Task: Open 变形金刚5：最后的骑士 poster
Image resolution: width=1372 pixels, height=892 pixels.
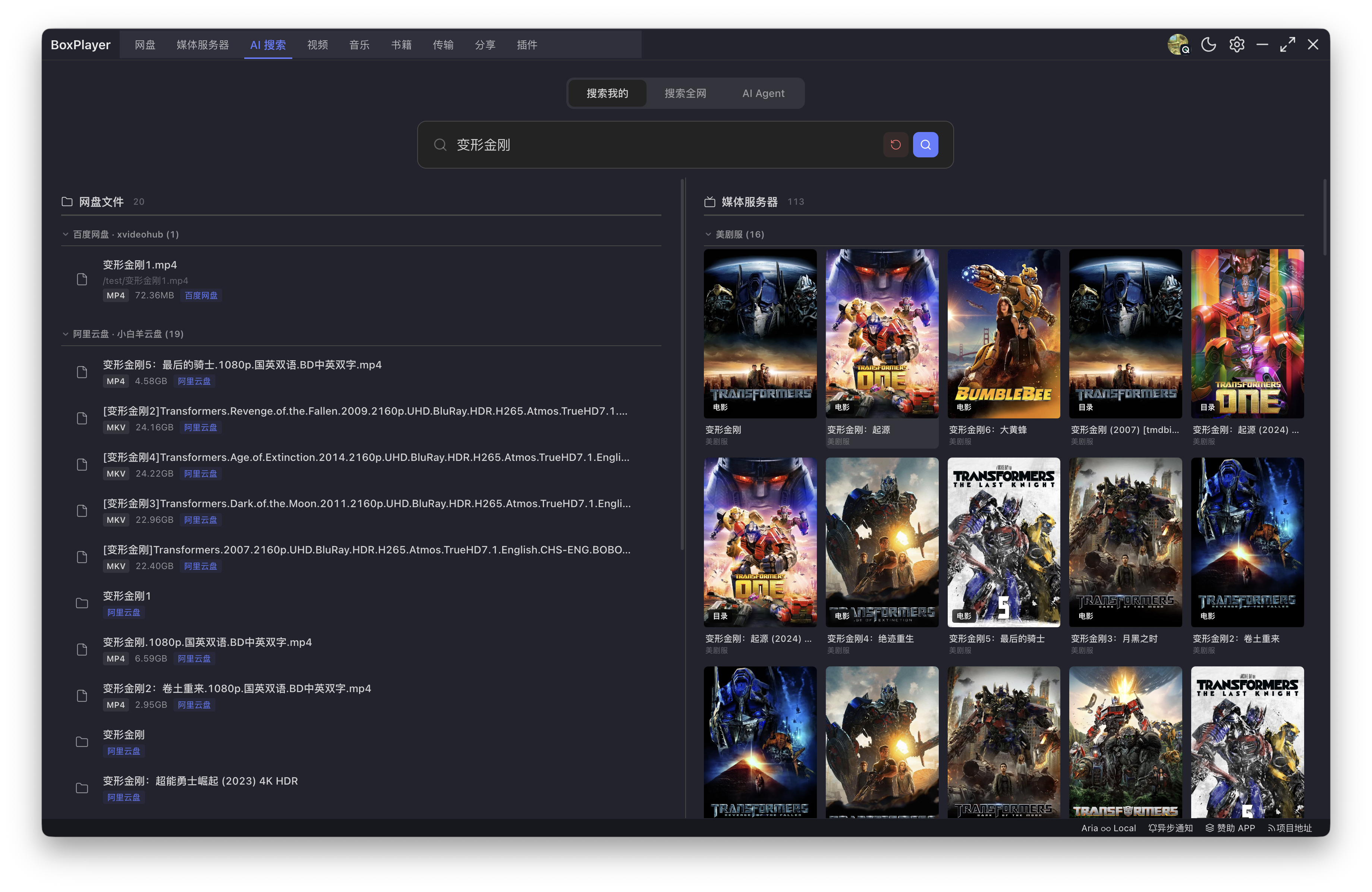Action: (x=1004, y=543)
